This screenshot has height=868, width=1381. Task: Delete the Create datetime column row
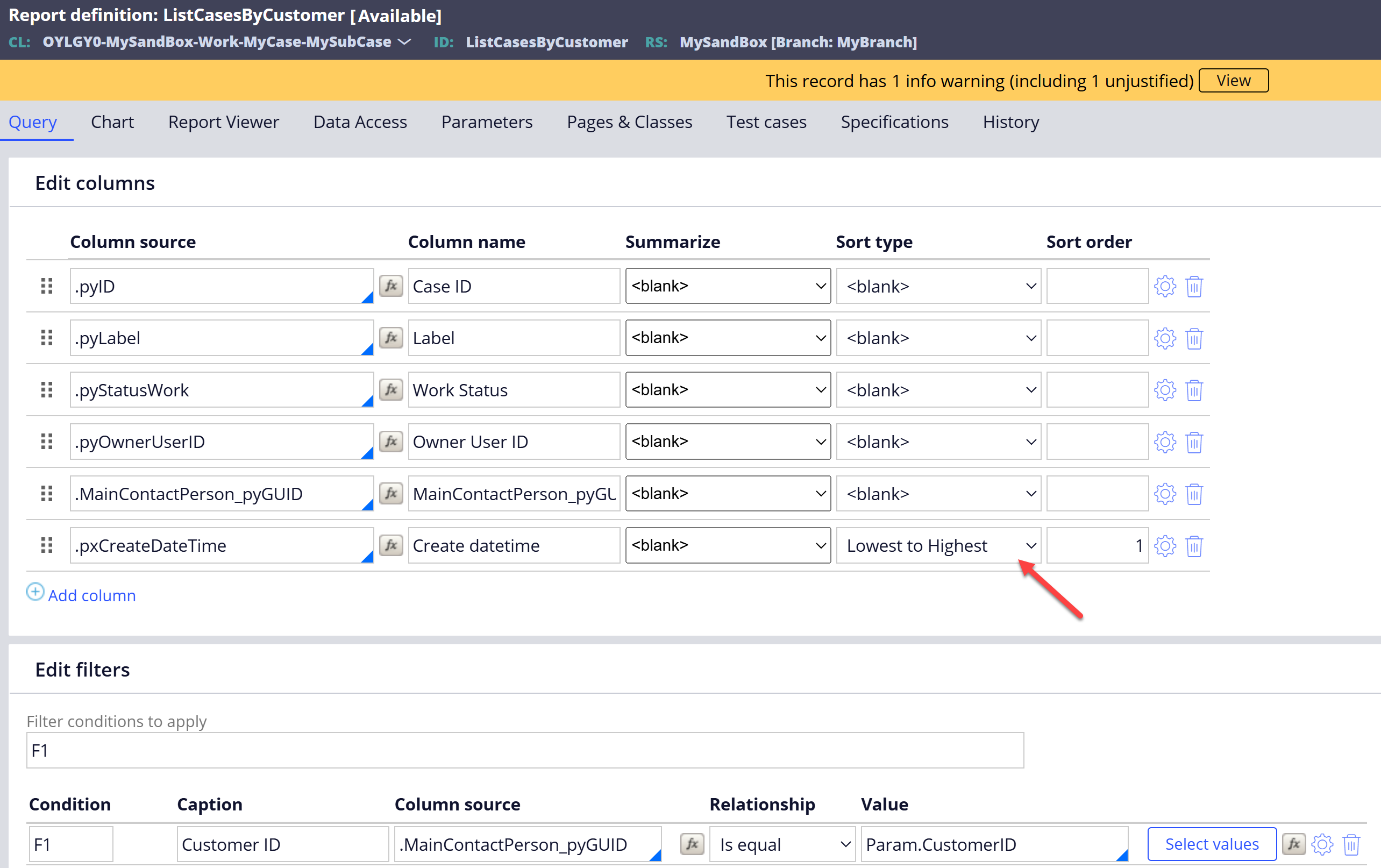tap(1194, 545)
